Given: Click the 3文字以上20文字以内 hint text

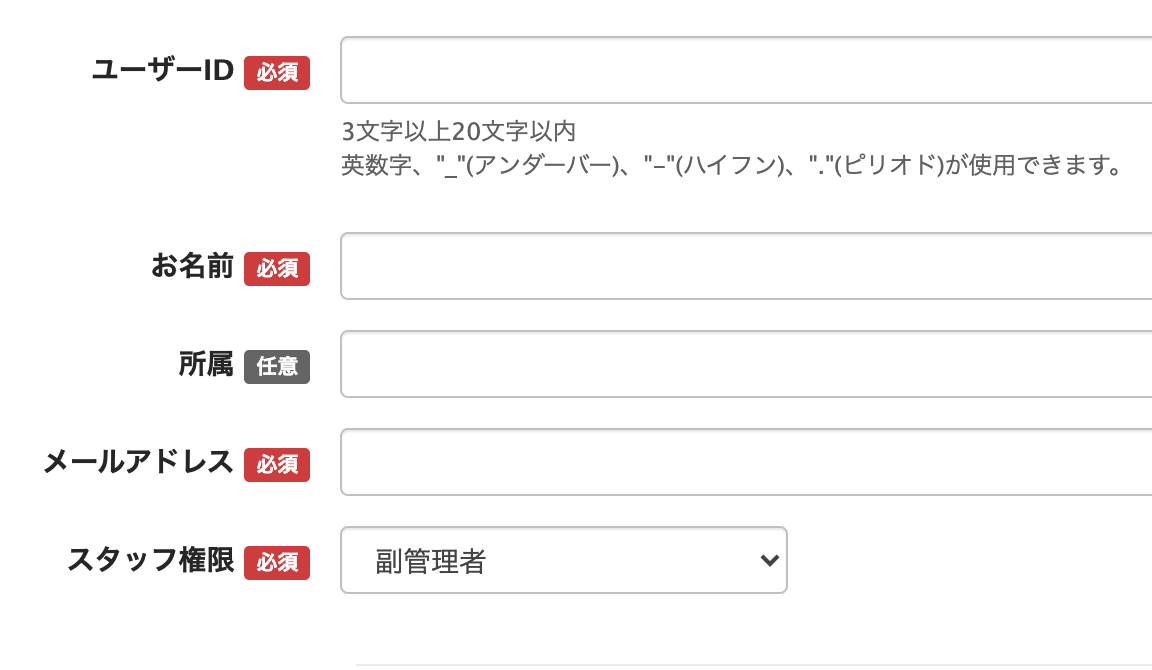Looking at the screenshot, I should click(459, 132).
